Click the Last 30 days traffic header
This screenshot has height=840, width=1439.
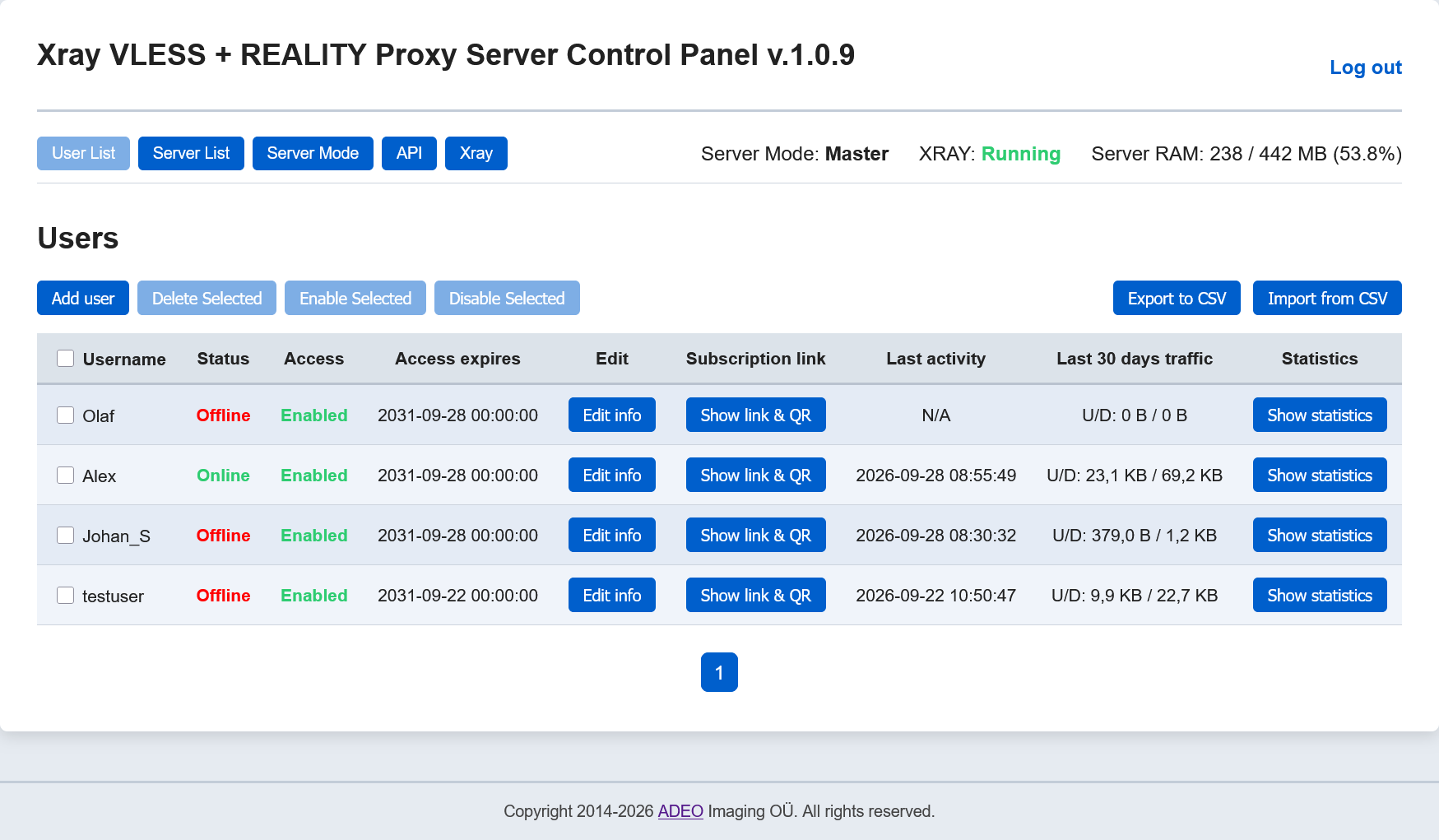point(1135,359)
